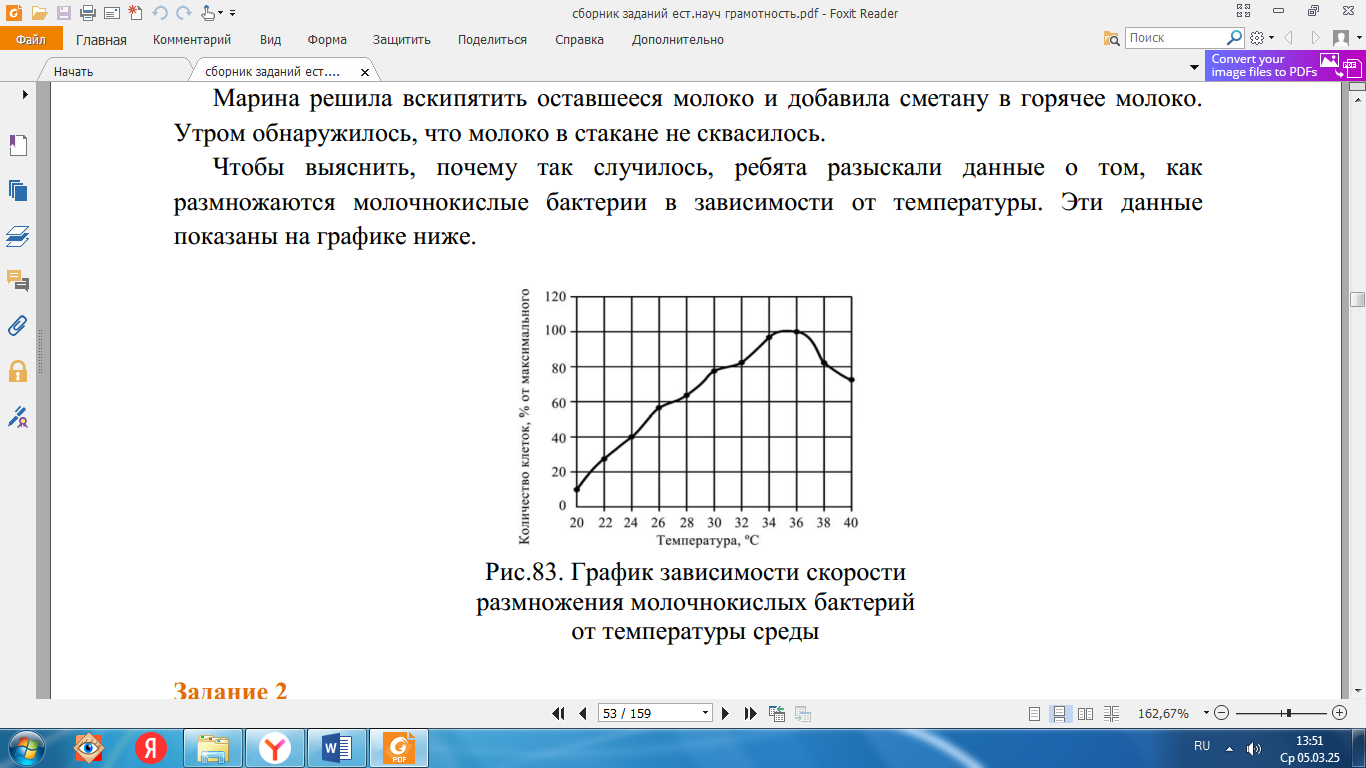This screenshot has width=1366, height=768.
Task: Go to the last page button
Action: (x=751, y=713)
